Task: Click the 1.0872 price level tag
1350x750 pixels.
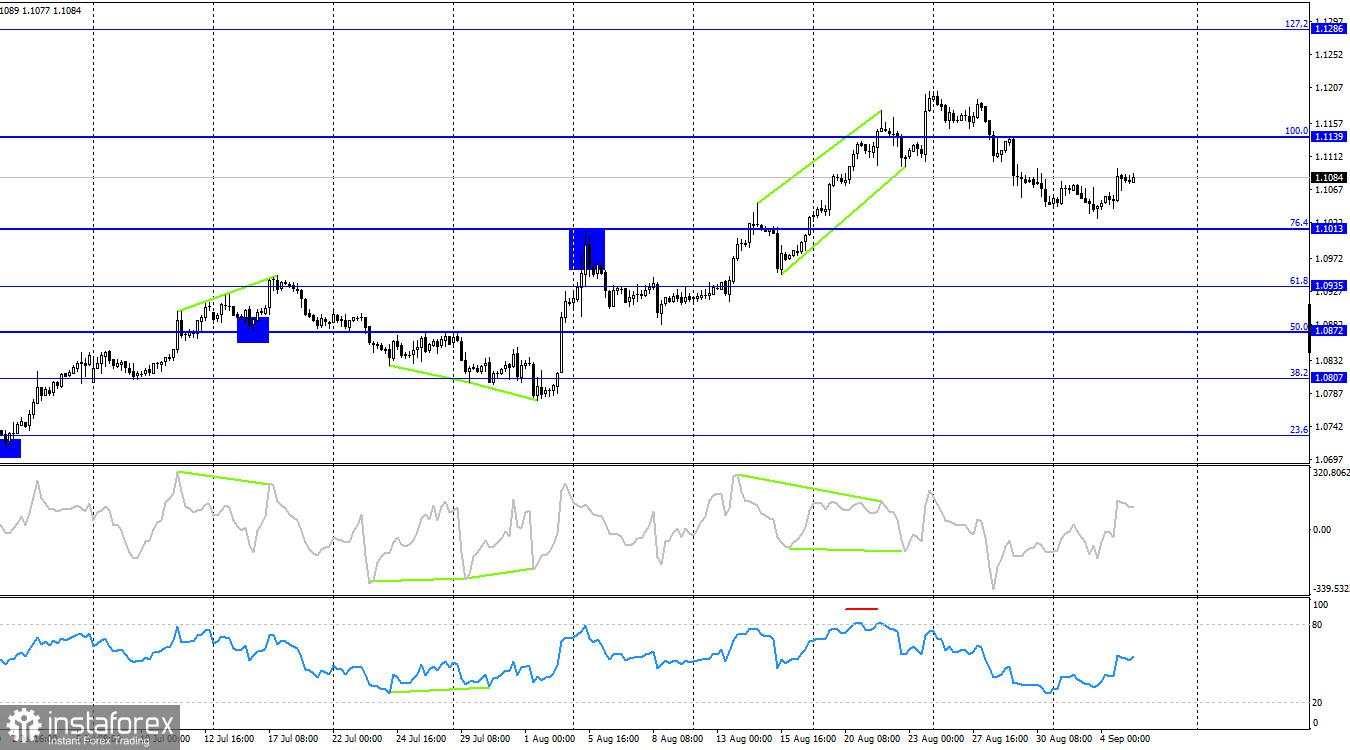Action: click(1328, 331)
